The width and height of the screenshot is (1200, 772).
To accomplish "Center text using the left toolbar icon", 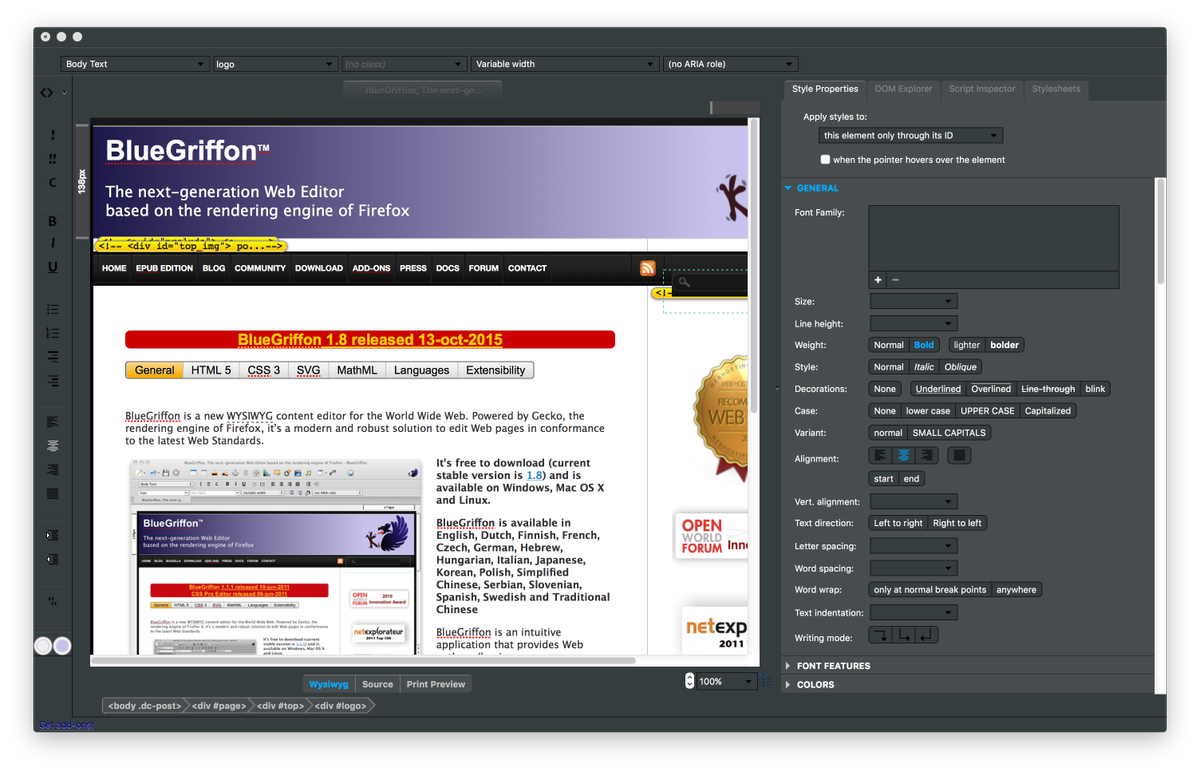I will click(53, 446).
